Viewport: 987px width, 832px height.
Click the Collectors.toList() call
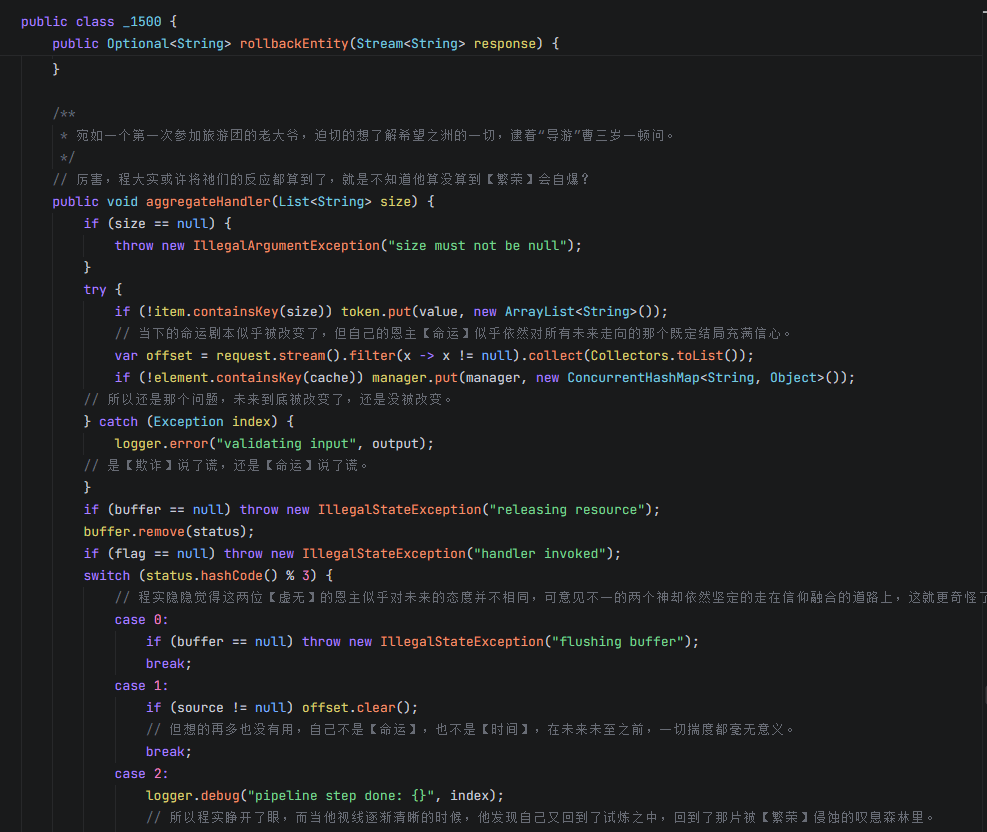pyautogui.click(x=667, y=356)
